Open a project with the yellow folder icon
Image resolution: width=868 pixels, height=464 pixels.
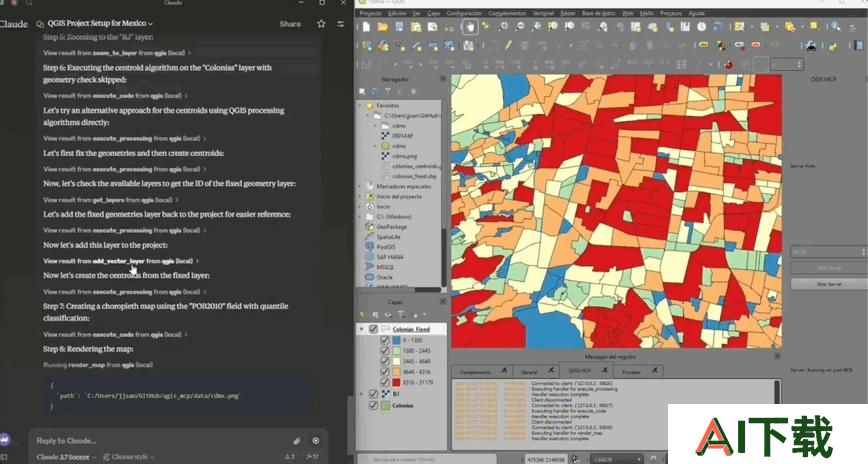pos(383,26)
